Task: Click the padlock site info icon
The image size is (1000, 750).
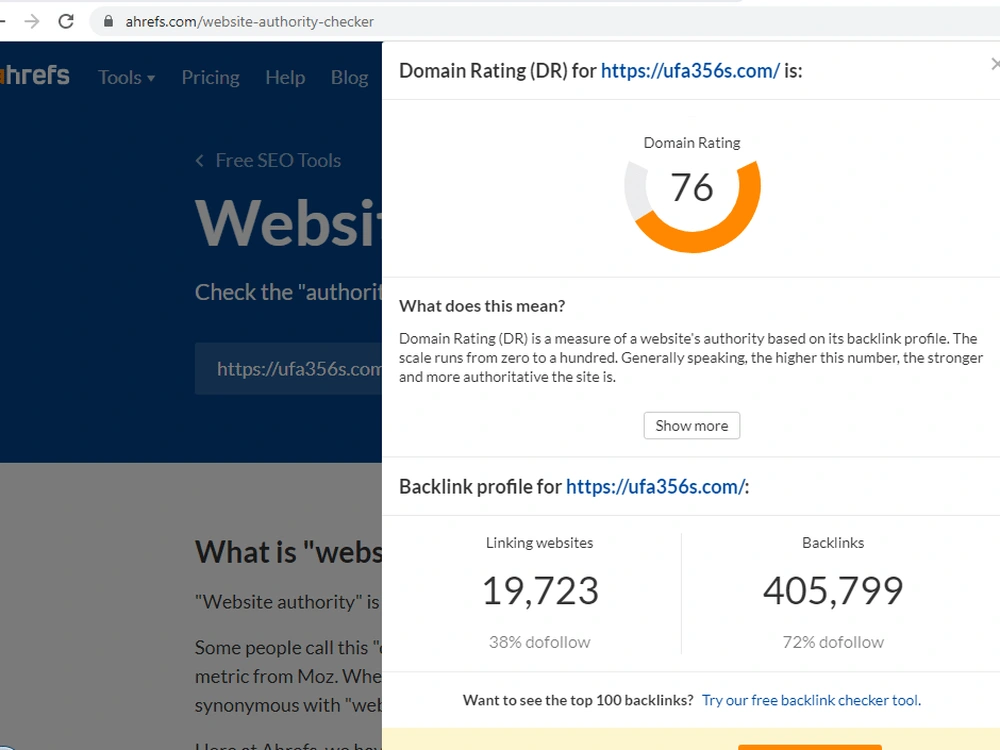Action: 108,21
